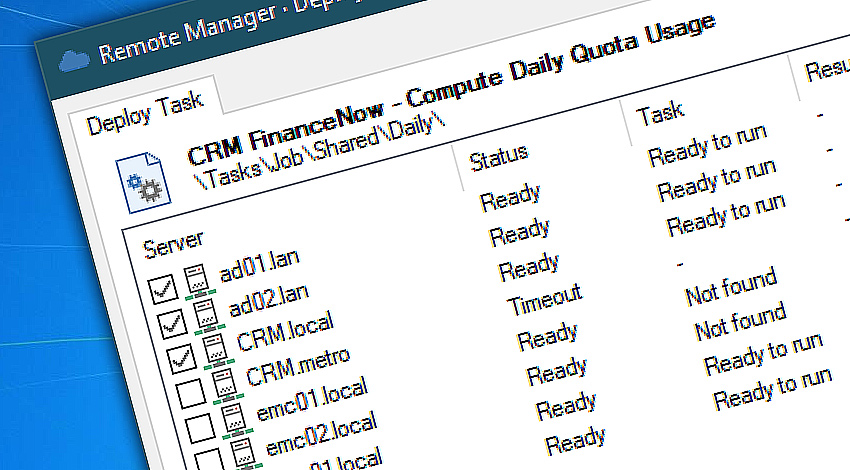Click the Remote Manager cloud icon
The width and height of the screenshot is (850, 470).
(x=73, y=61)
